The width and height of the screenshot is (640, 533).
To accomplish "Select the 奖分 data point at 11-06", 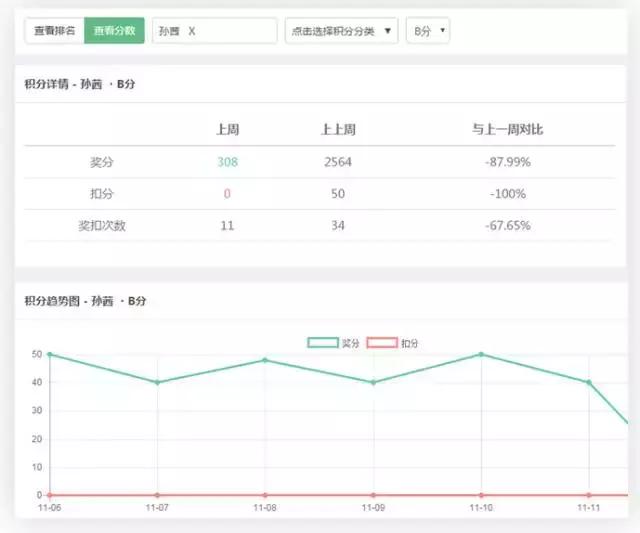I will tap(49, 354).
